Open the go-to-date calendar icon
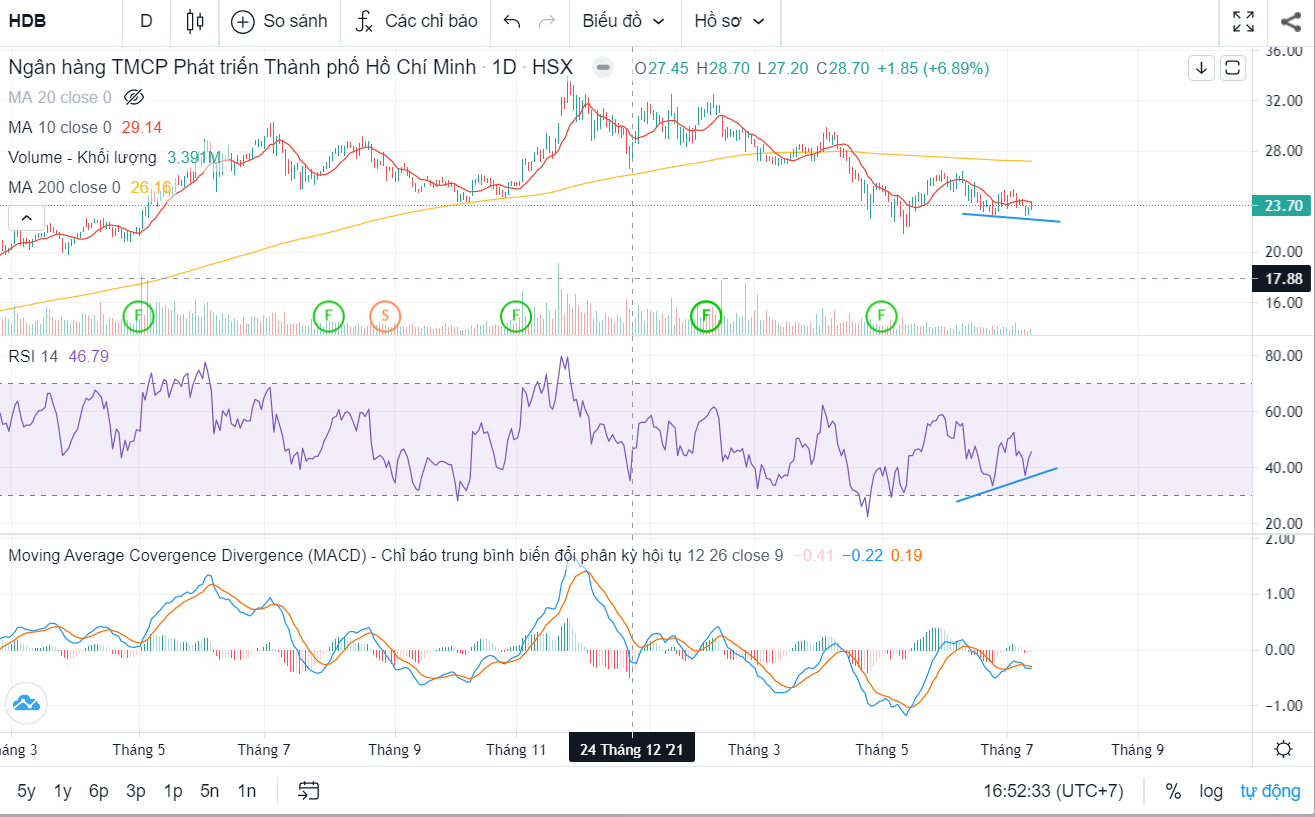Screen dimensions: 1315x817 (x=309, y=791)
